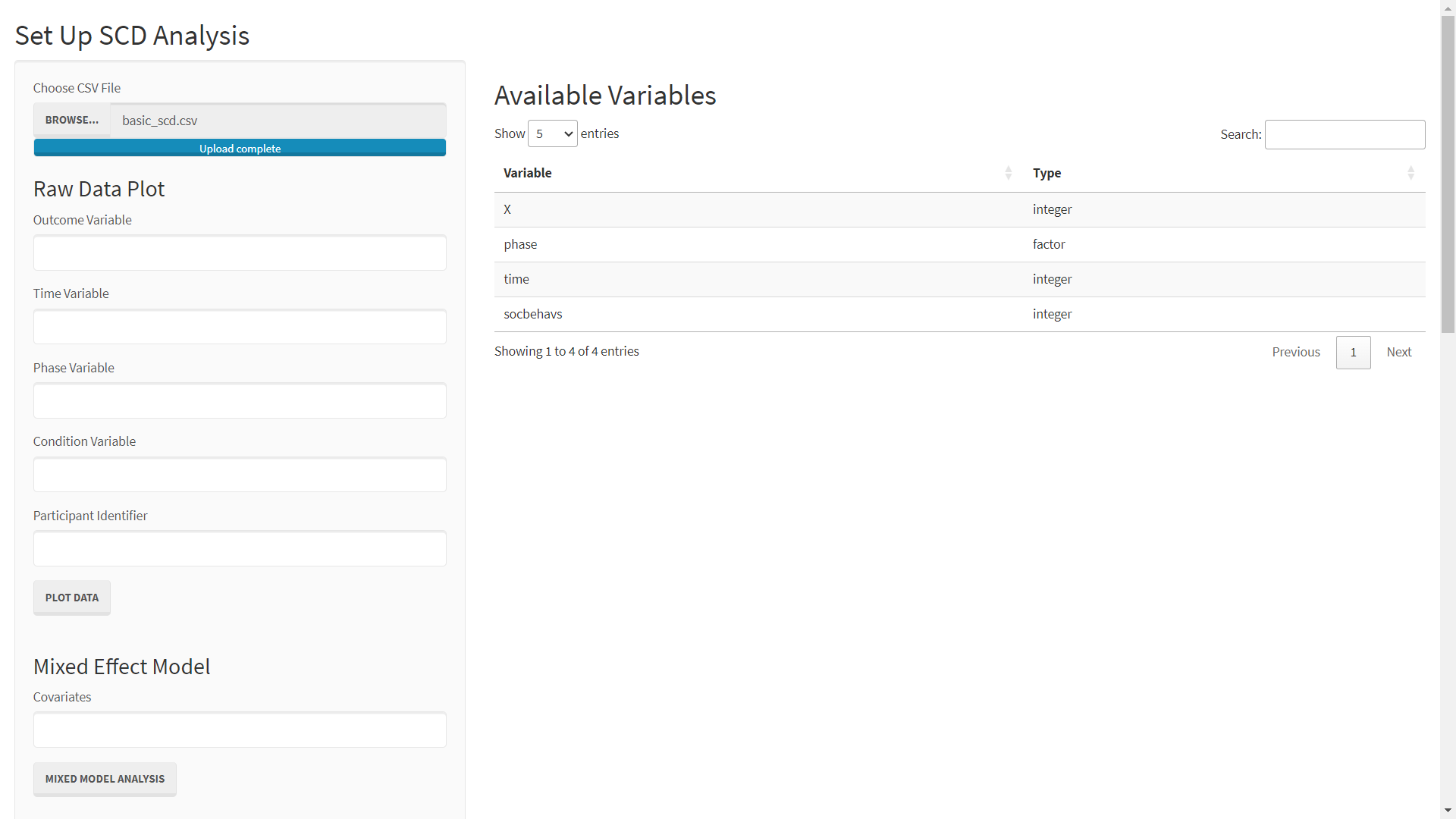Click 'Showing 1 to 4 of 4 entries' text

tap(566, 351)
